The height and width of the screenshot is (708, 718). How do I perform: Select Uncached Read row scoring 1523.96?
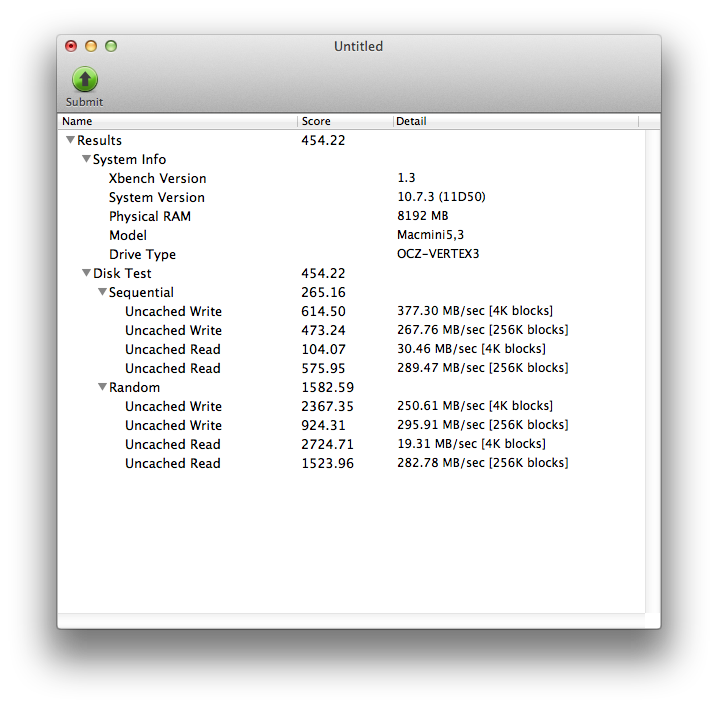[x=351, y=463]
